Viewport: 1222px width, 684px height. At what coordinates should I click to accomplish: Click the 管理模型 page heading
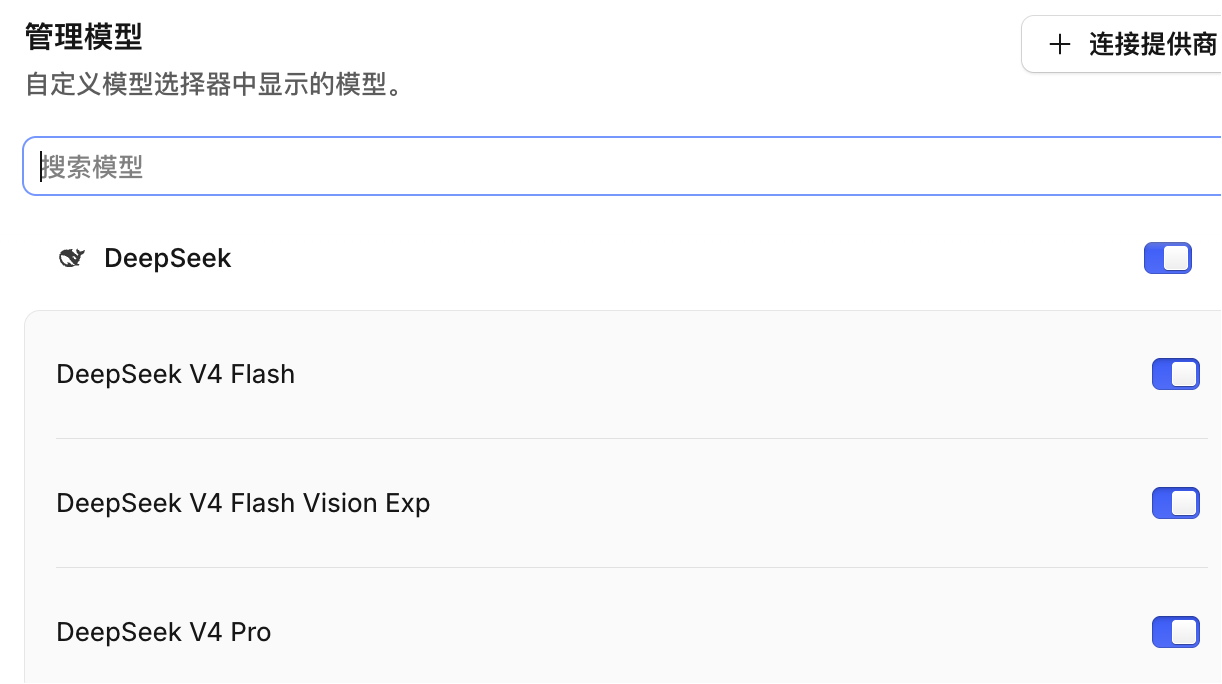pos(84,38)
